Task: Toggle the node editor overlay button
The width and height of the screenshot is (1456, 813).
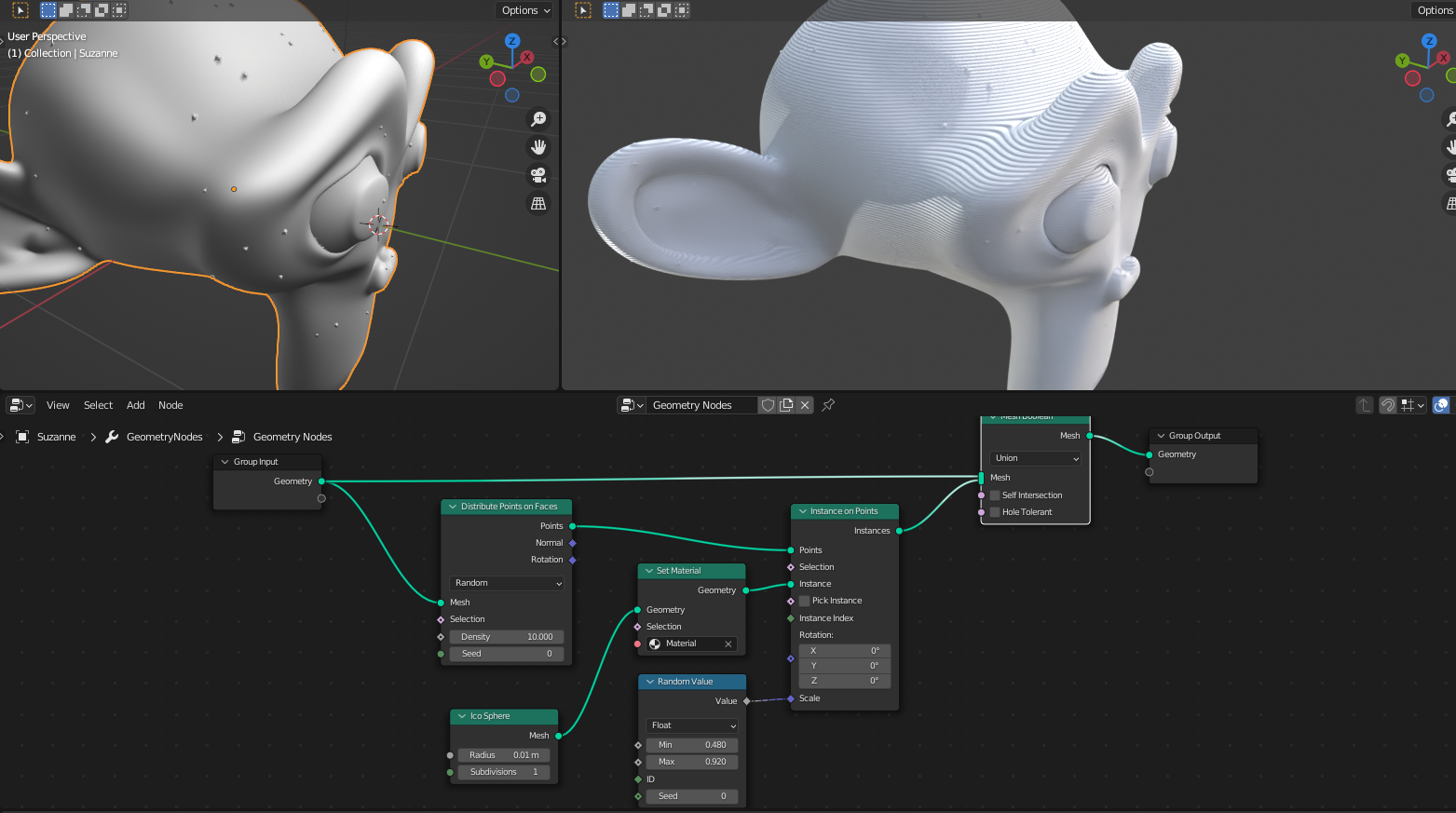Action: pos(1441,405)
